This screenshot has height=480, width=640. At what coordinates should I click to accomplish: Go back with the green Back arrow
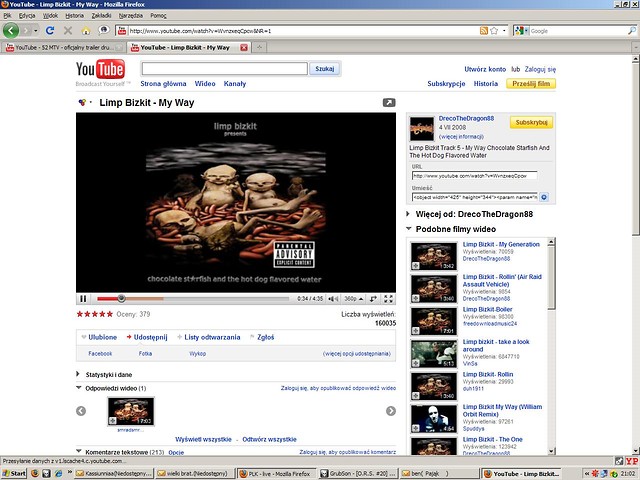coord(11,31)
